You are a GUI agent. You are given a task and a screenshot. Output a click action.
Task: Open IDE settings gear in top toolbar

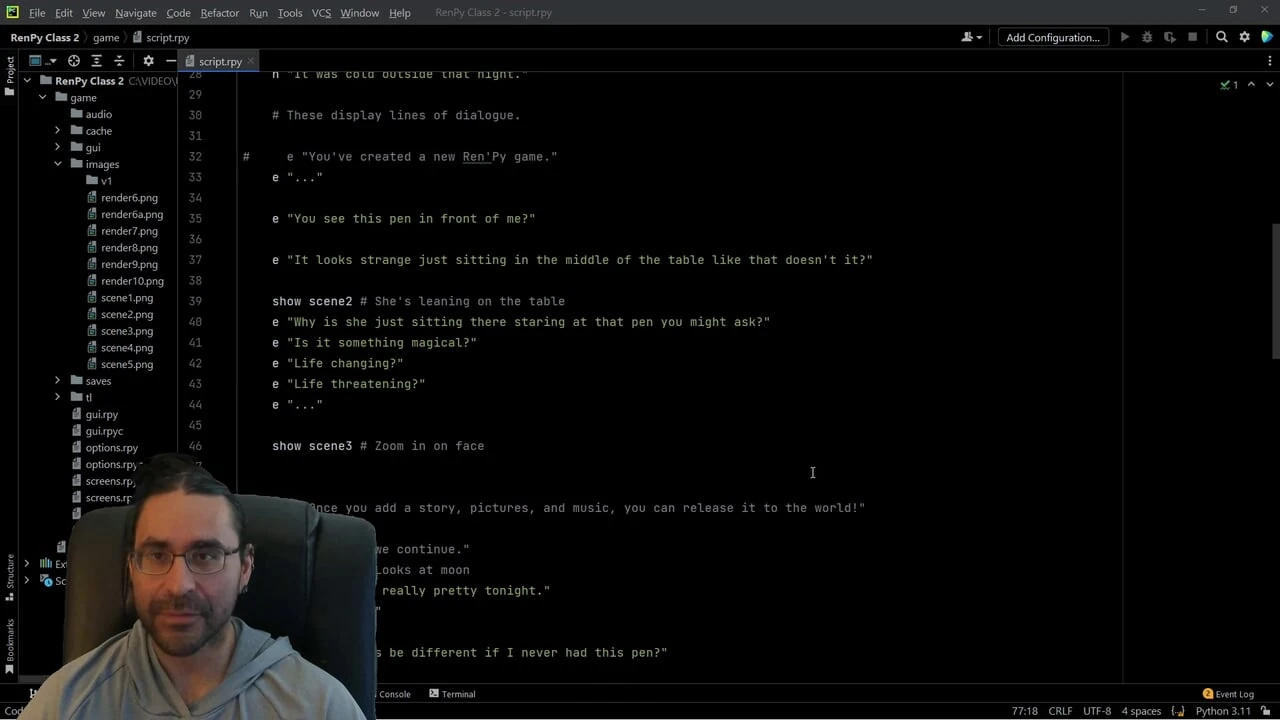point(1244,37)
